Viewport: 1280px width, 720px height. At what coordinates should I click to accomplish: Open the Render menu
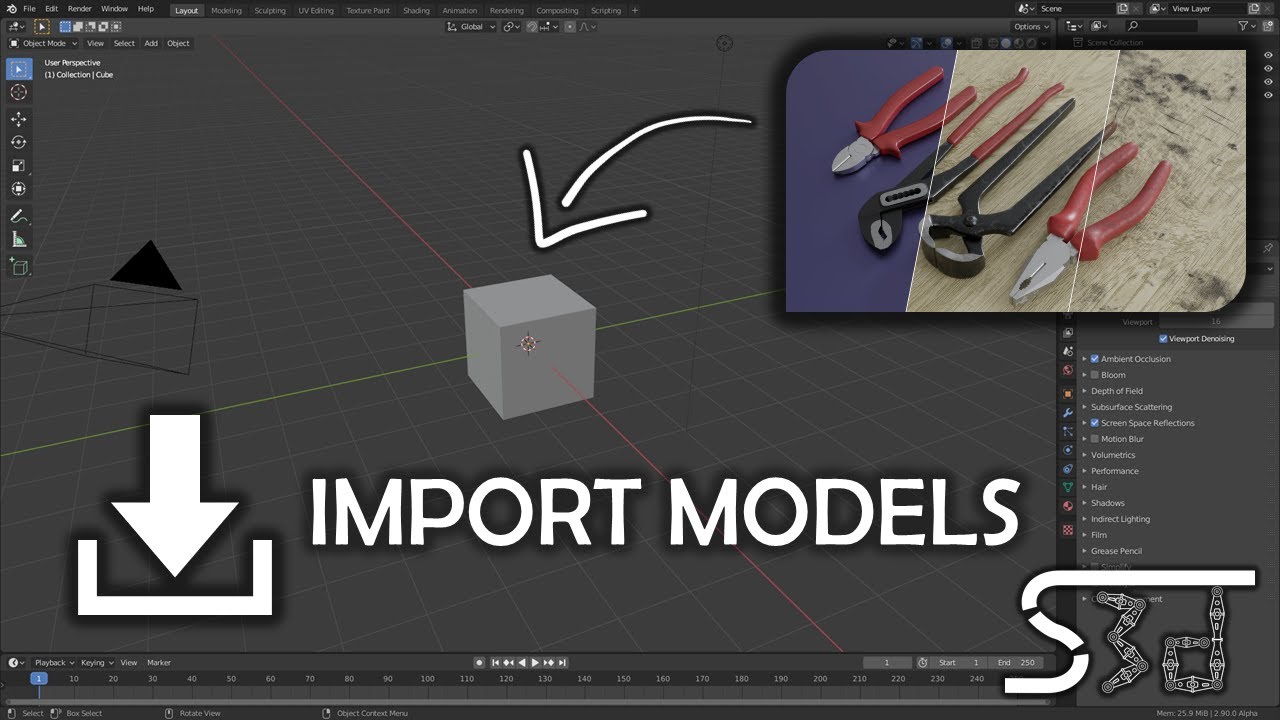point(79,9)
